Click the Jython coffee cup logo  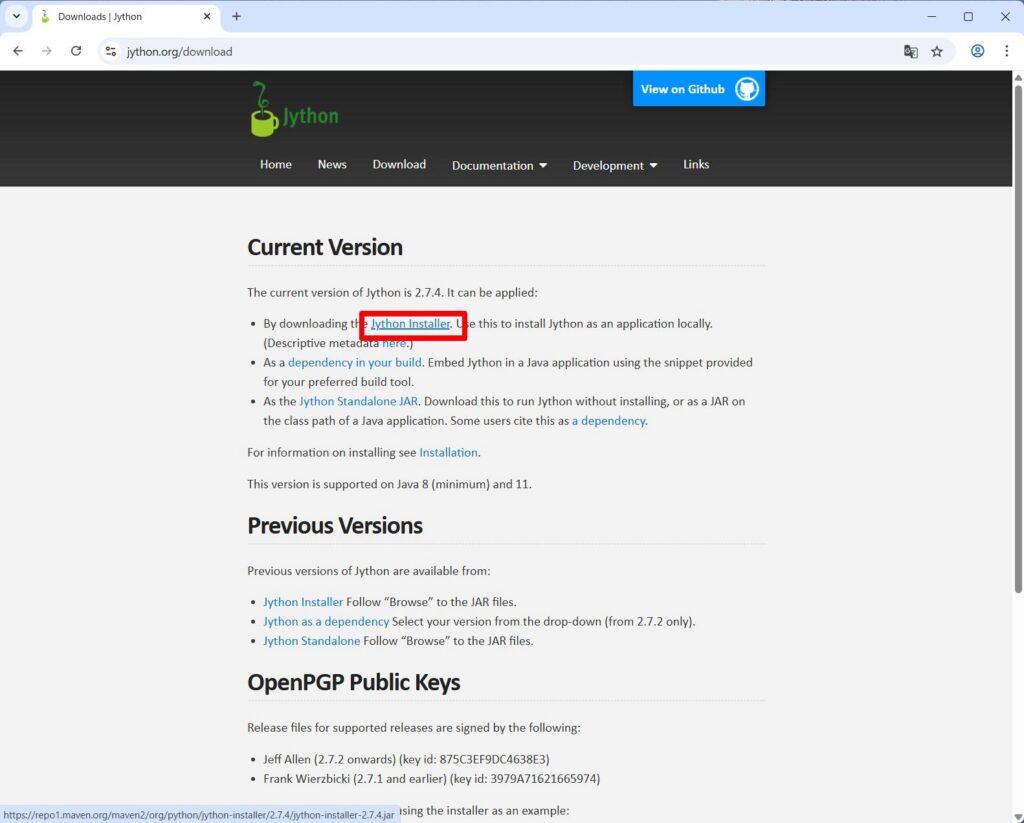coord(264,112)
